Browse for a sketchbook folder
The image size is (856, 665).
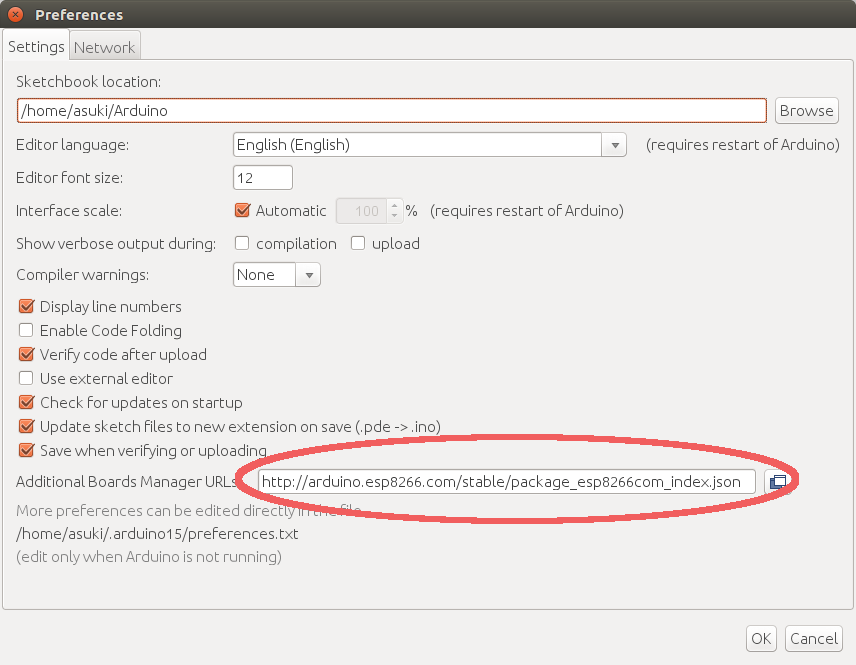tap(806, 111)
